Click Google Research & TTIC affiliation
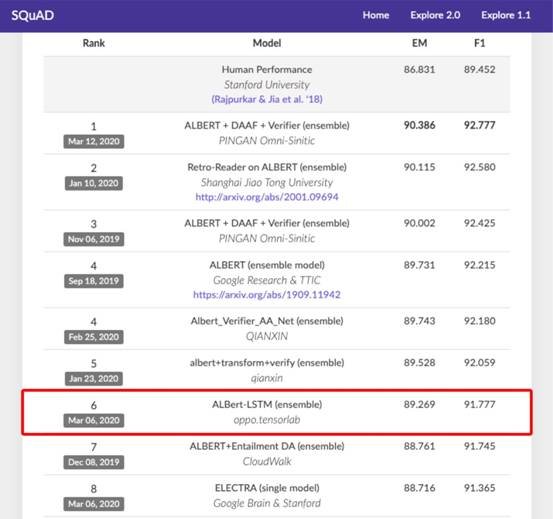 pyautogui.click(x=267, y=280)
